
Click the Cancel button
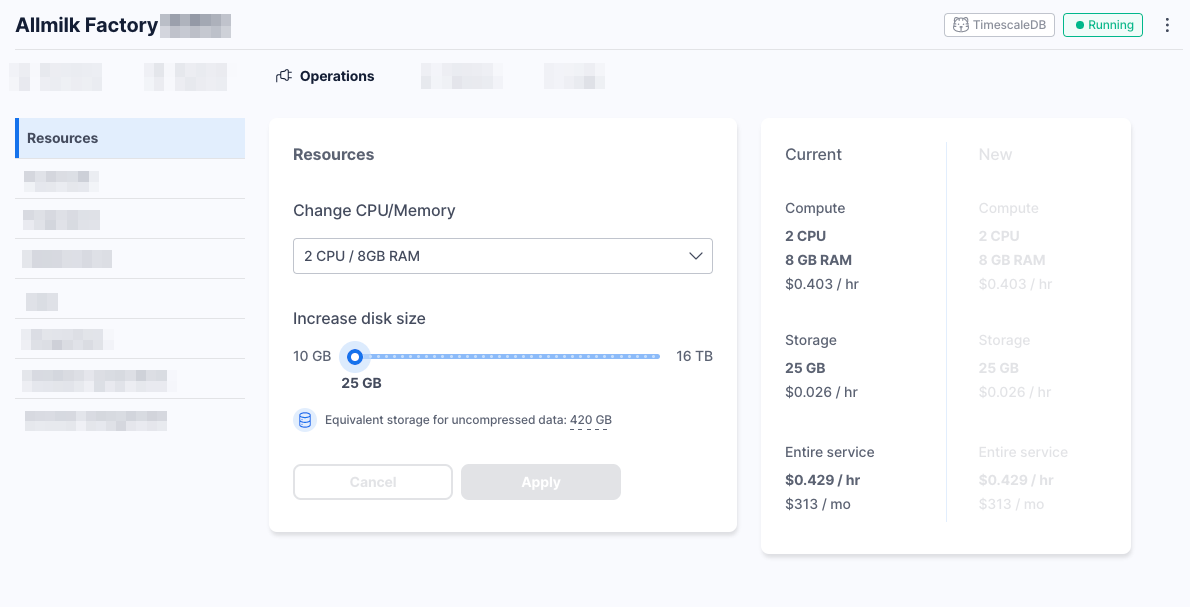coord(373,482)
